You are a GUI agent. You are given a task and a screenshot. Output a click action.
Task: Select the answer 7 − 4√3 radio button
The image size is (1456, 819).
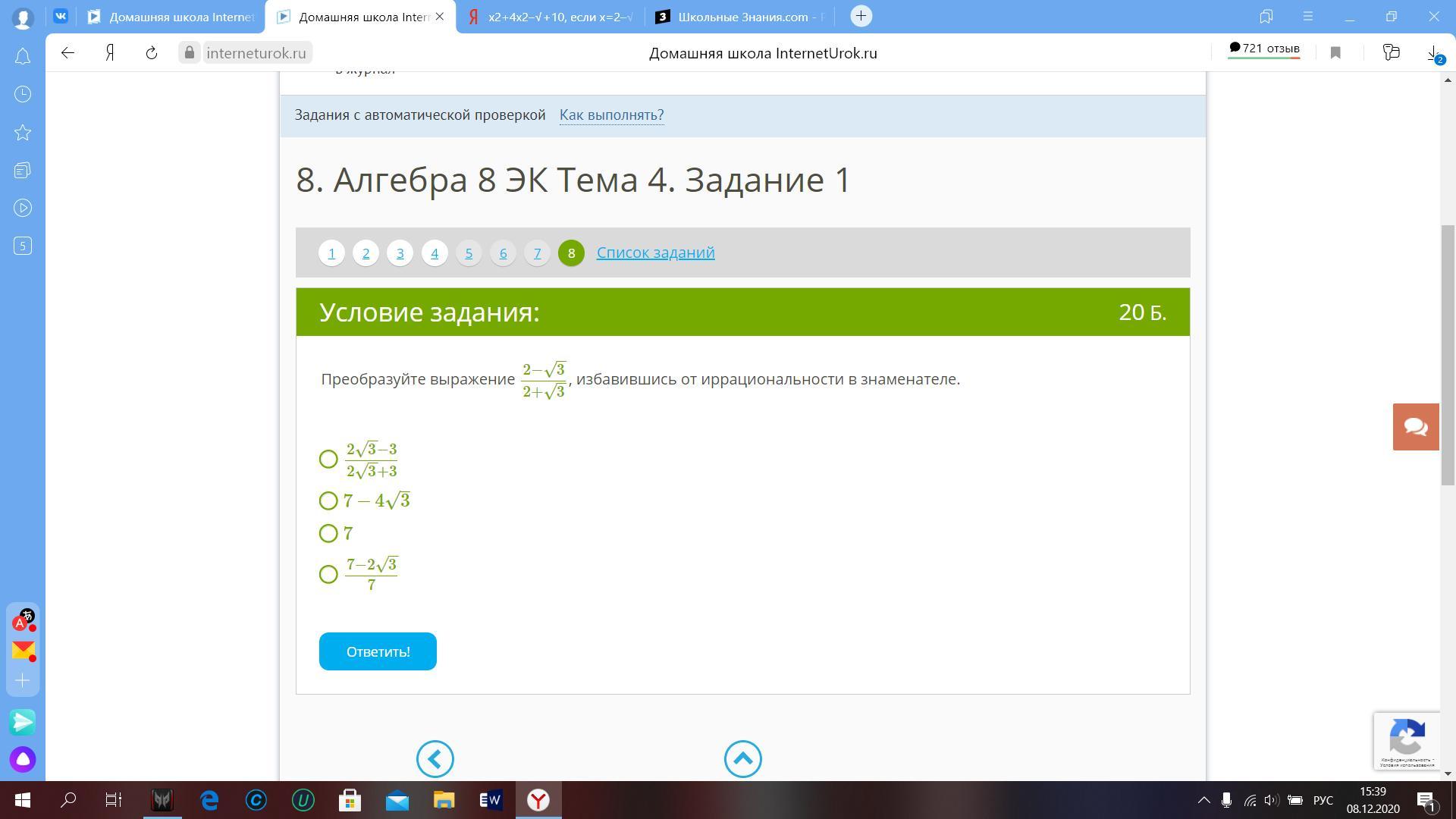click(x=328, y=501)
